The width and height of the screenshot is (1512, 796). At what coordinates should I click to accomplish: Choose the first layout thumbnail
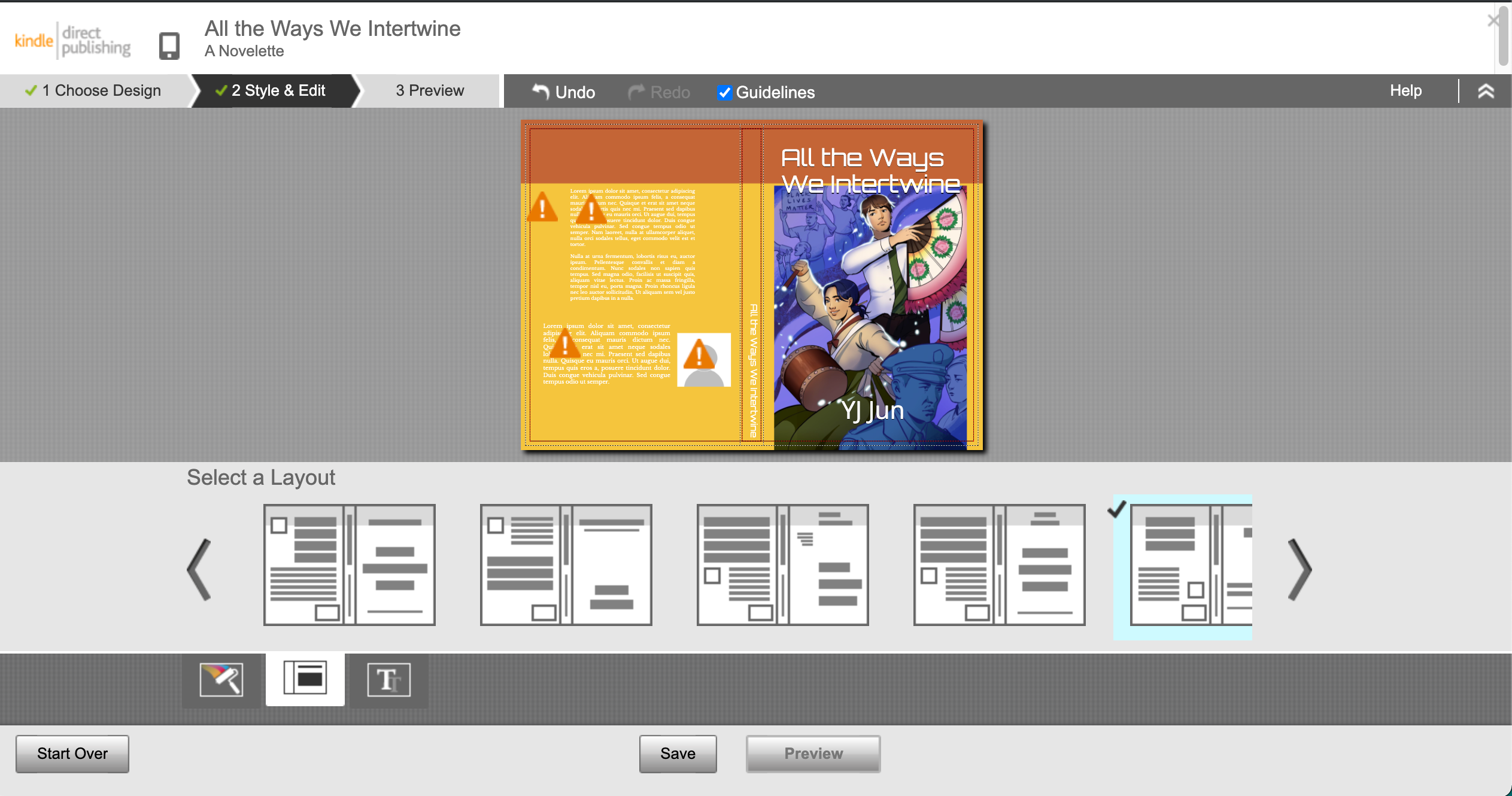[350, 565]
